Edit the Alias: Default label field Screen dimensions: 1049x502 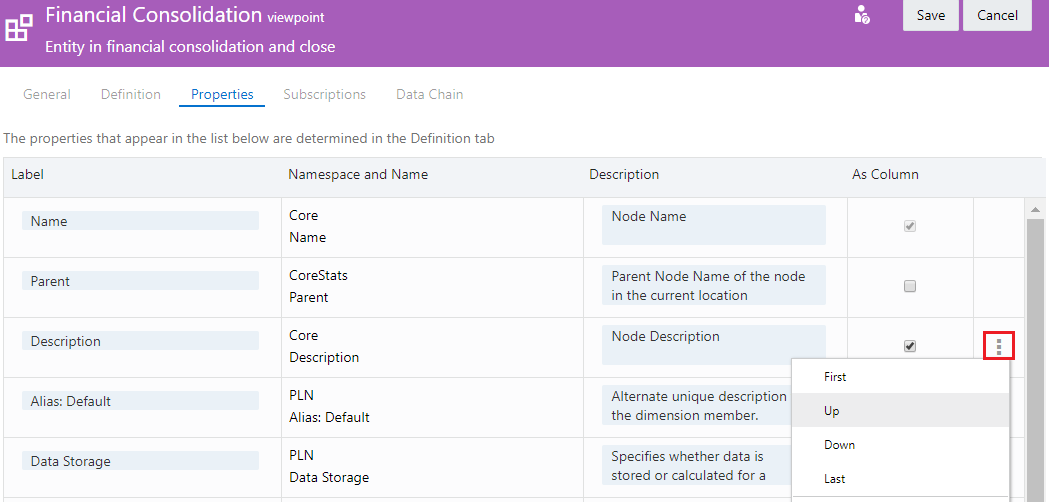click(140, 401)
